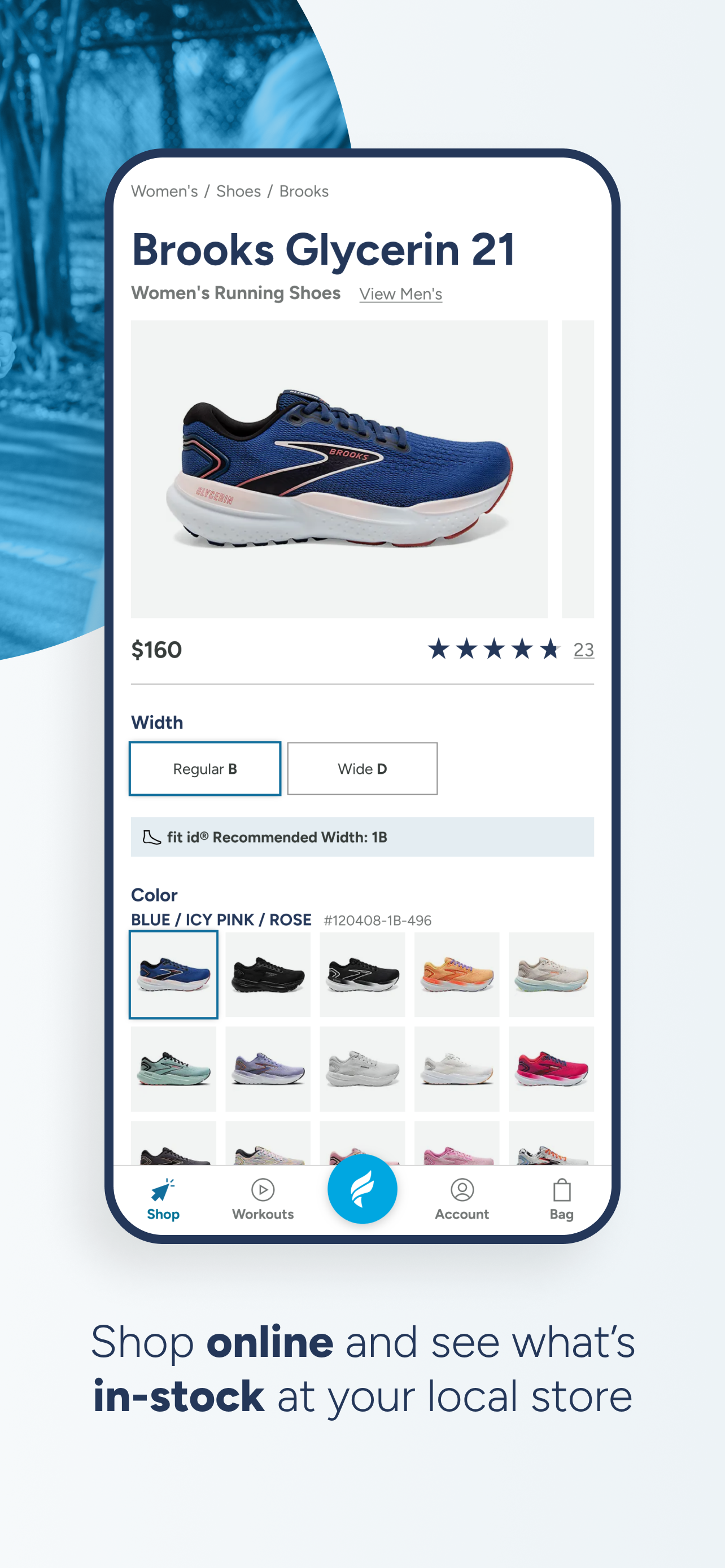The width and height of the screenshot is (725, 1568).
Task: Select Wide D width option
Action: coord(362,769)
